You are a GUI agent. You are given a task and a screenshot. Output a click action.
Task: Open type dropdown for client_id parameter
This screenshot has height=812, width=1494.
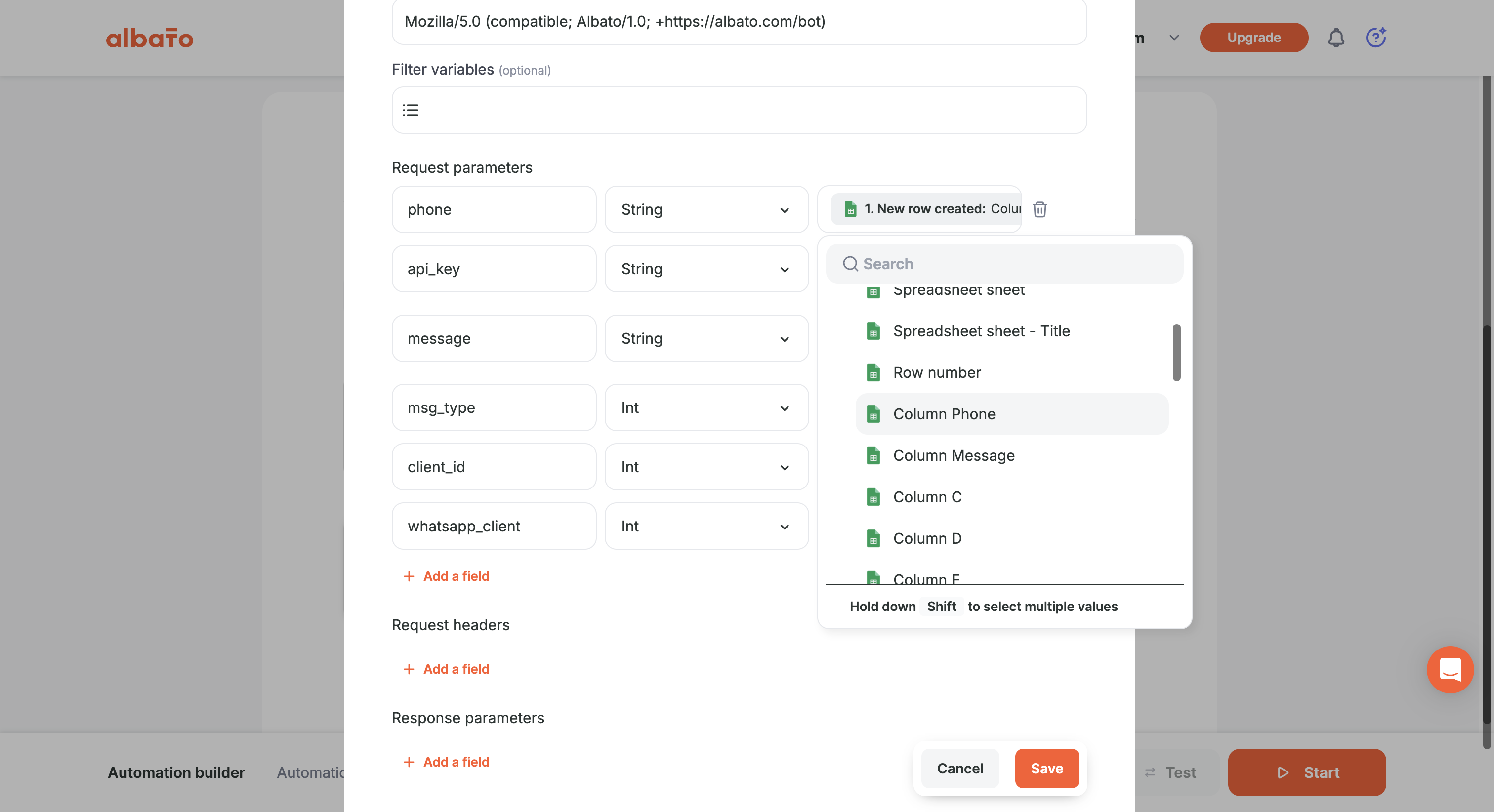point(706,467)
